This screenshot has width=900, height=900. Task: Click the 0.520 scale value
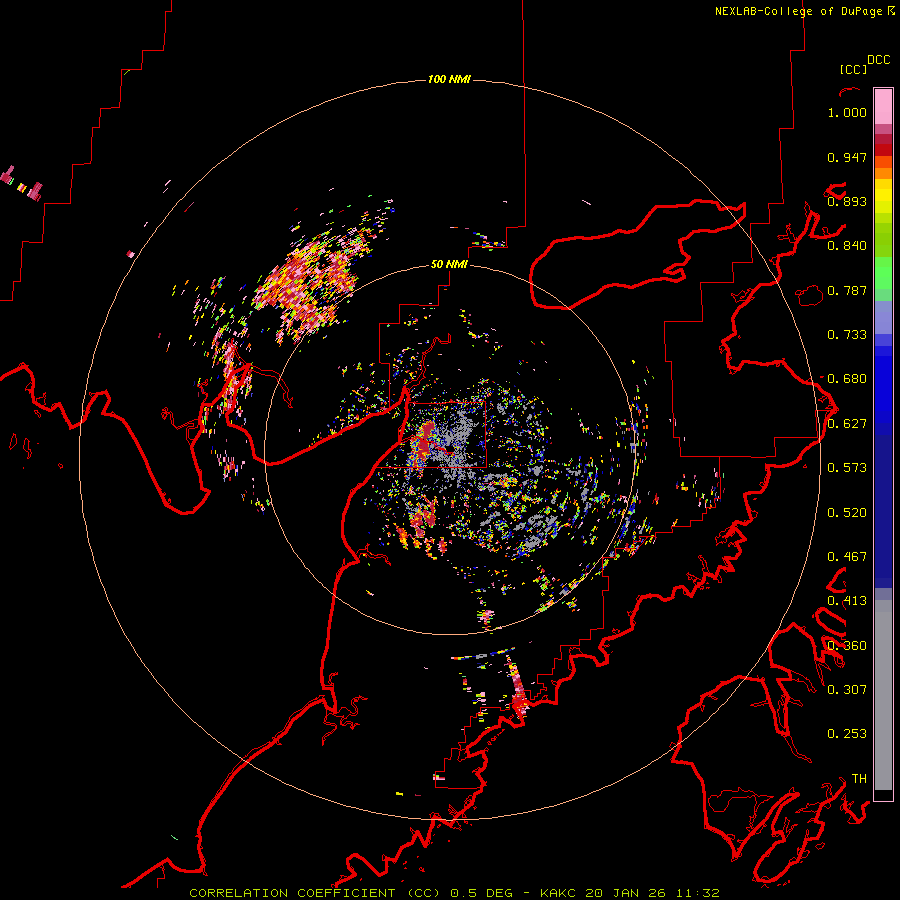(x=847, y=513)
